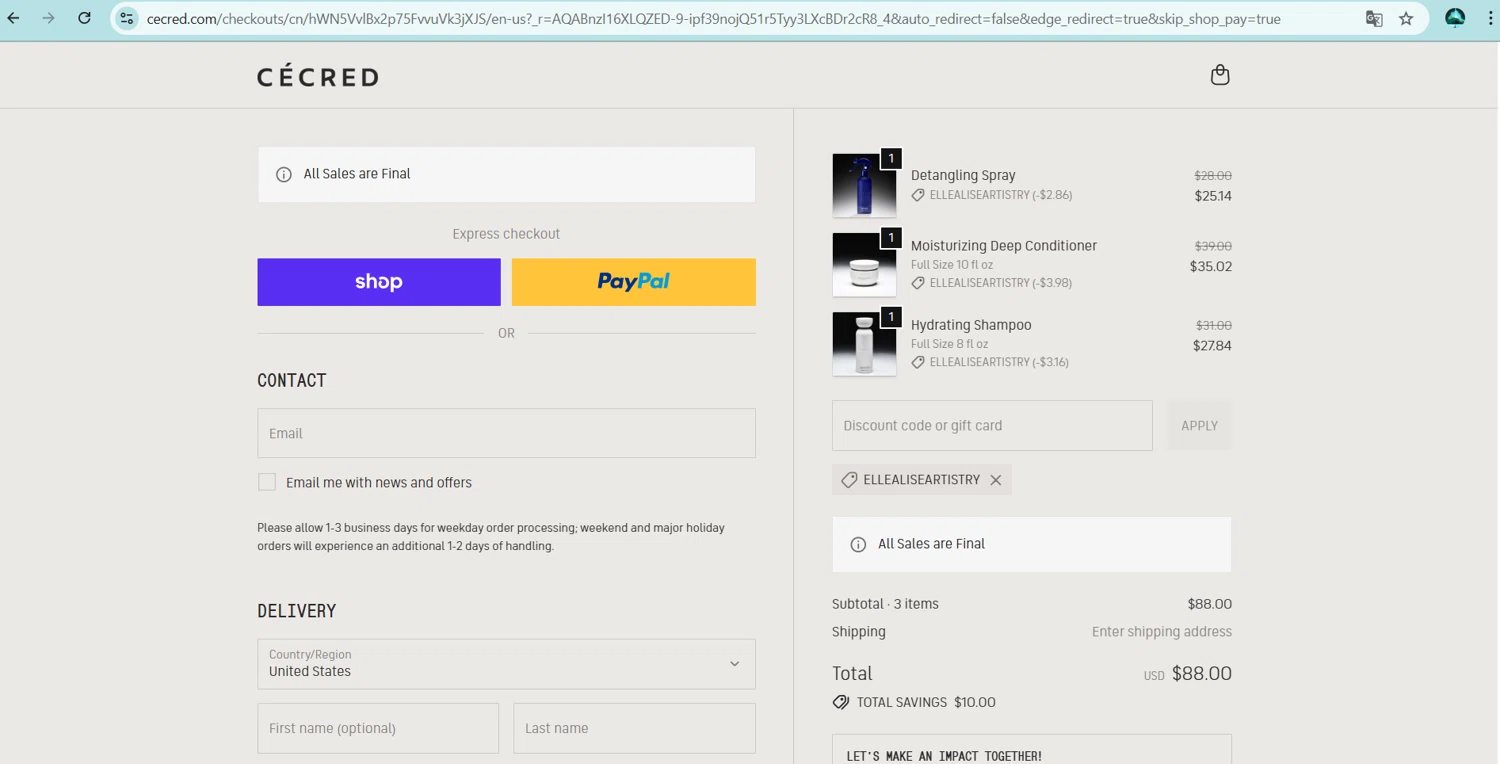Image resolution: width=1500 pixels, height=764 pixels.
Task: Focus the First name optional field
Action: (x=378, y=728)
